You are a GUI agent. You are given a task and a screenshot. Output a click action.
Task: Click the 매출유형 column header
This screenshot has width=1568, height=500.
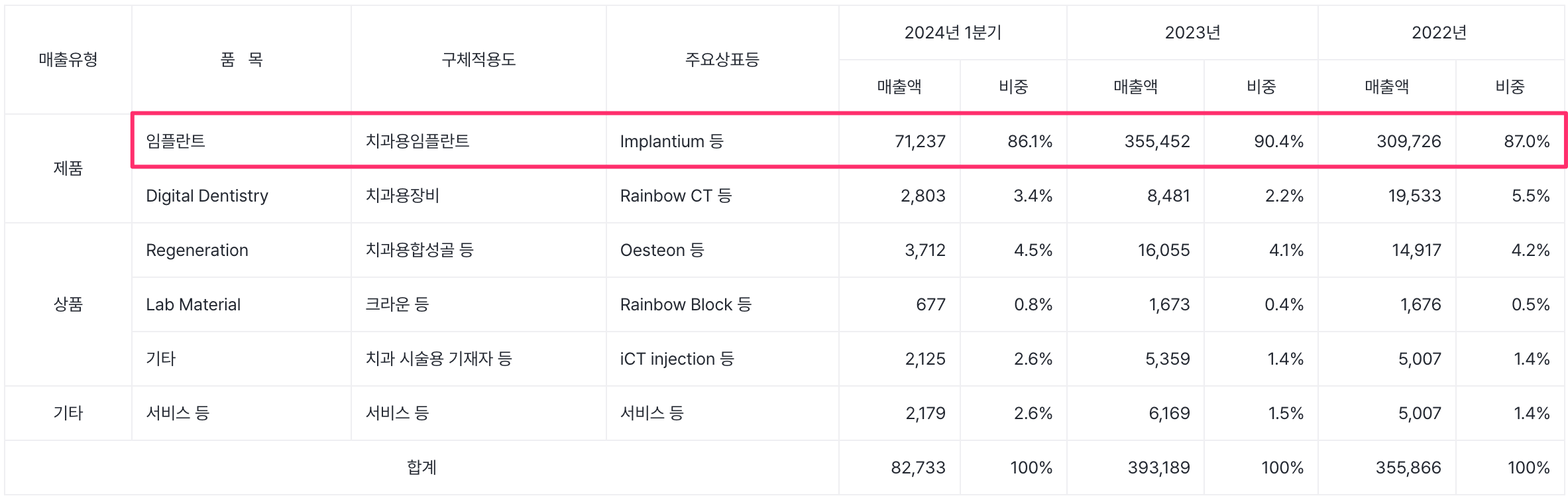pyautogui.click(x=68, y=60)
